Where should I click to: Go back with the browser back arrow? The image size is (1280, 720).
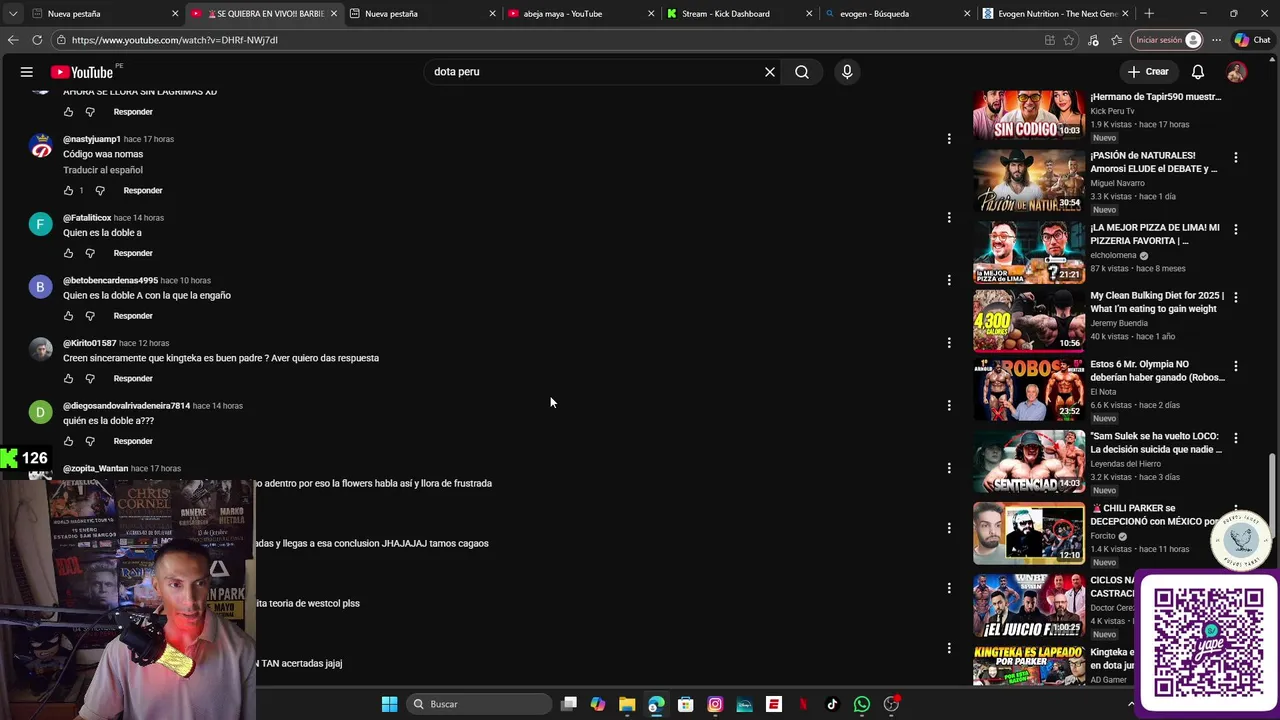pyautogui.click(x=13, y=40)
